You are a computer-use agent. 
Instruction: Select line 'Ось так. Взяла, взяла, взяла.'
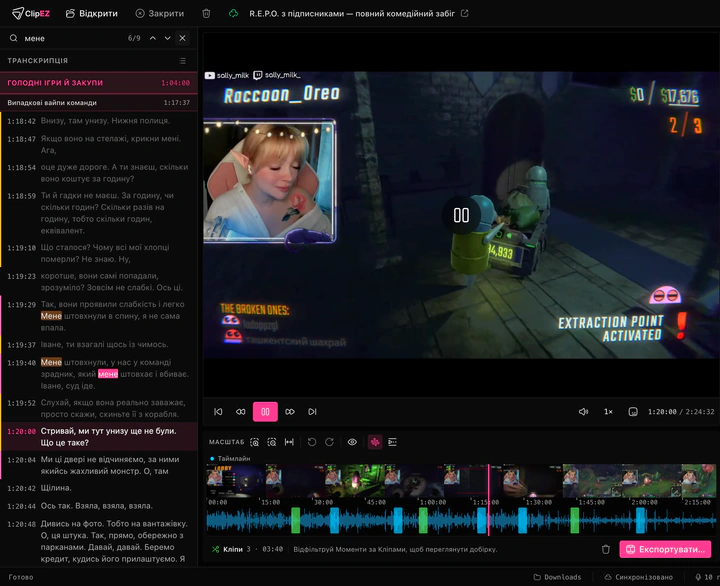pos(99,506)
